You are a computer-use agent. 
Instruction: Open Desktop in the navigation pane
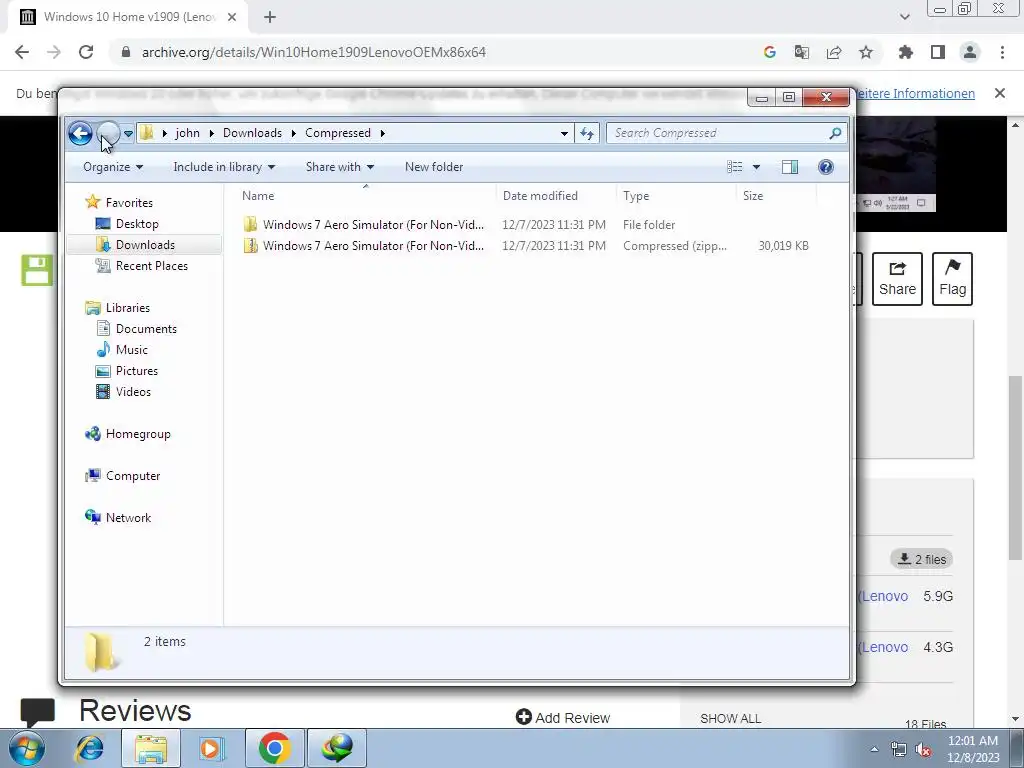click(137, 224)
